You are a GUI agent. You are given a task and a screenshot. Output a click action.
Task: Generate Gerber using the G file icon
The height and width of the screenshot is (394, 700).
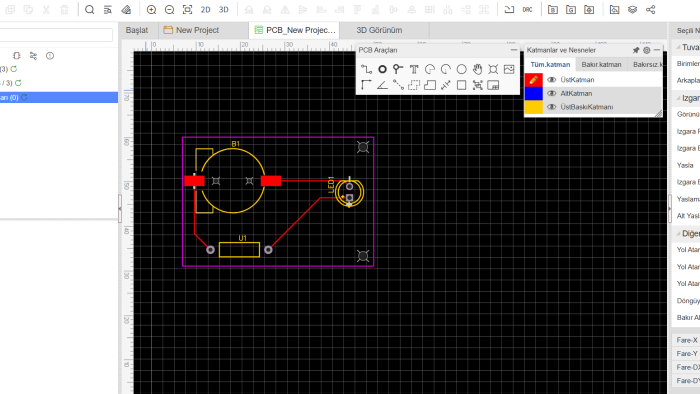click(x=571, y=9)
